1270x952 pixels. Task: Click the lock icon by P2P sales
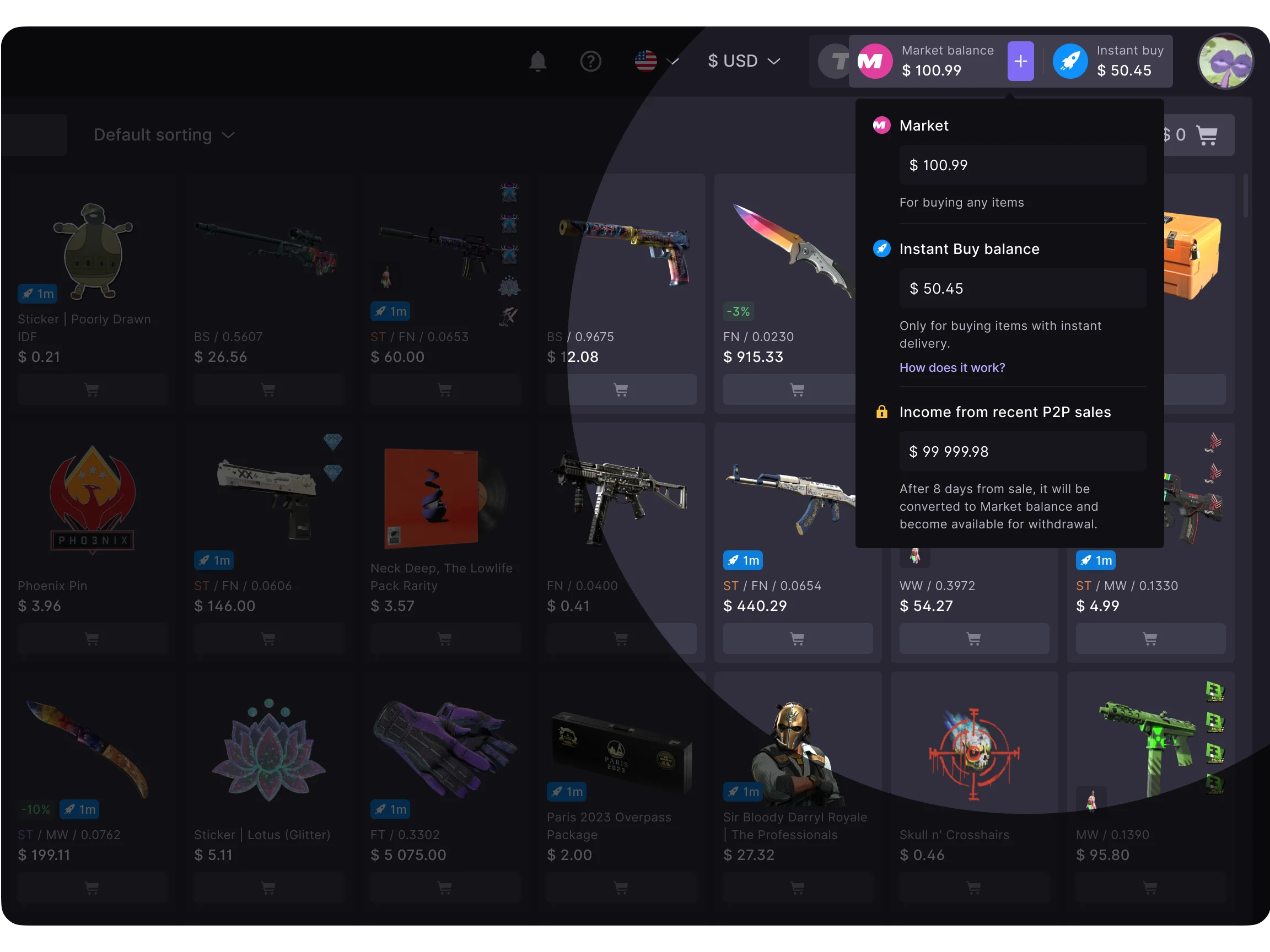pos(881,412)
